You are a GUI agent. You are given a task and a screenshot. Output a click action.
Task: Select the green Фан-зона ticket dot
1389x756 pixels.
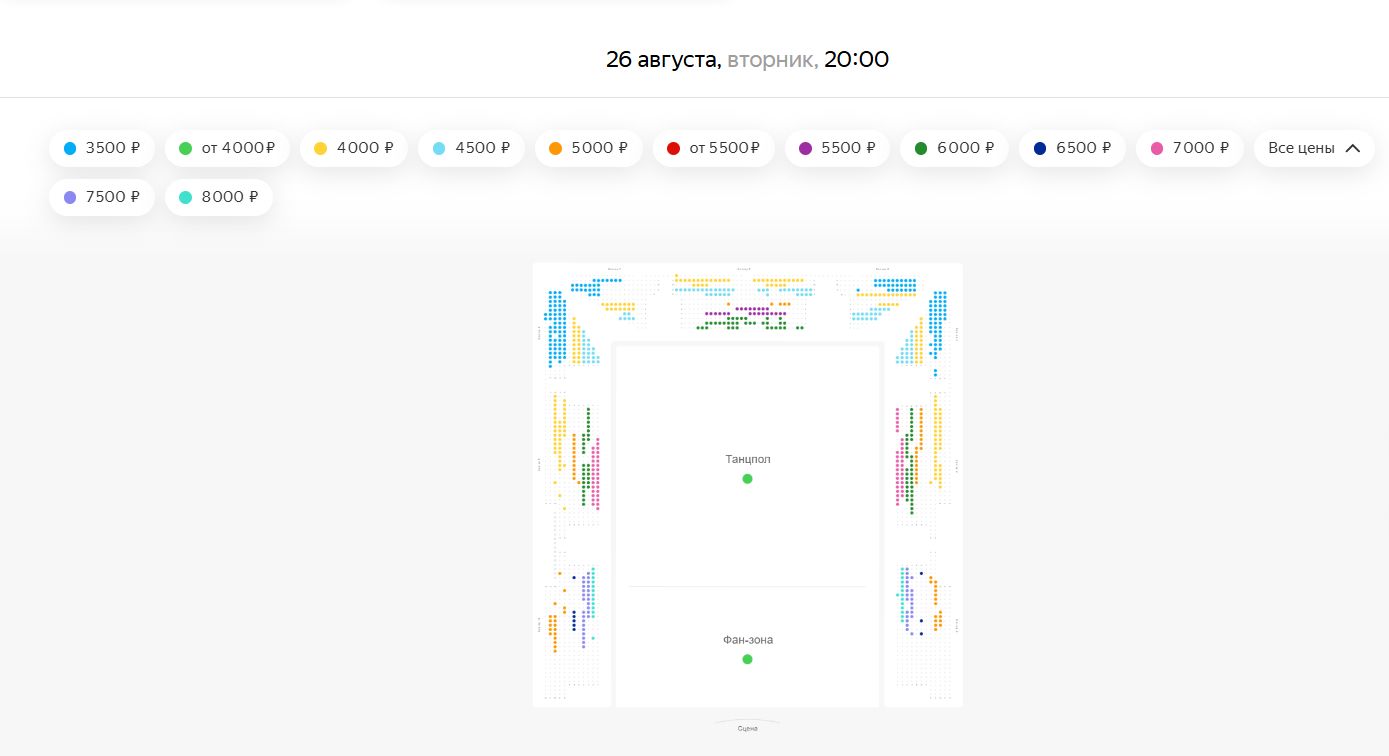pos(747,659)
